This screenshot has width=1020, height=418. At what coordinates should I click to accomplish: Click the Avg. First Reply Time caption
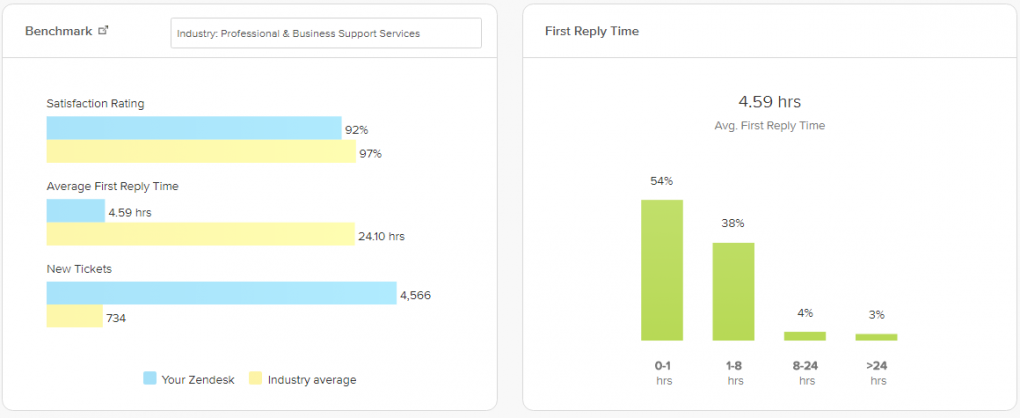coord(769,126)
